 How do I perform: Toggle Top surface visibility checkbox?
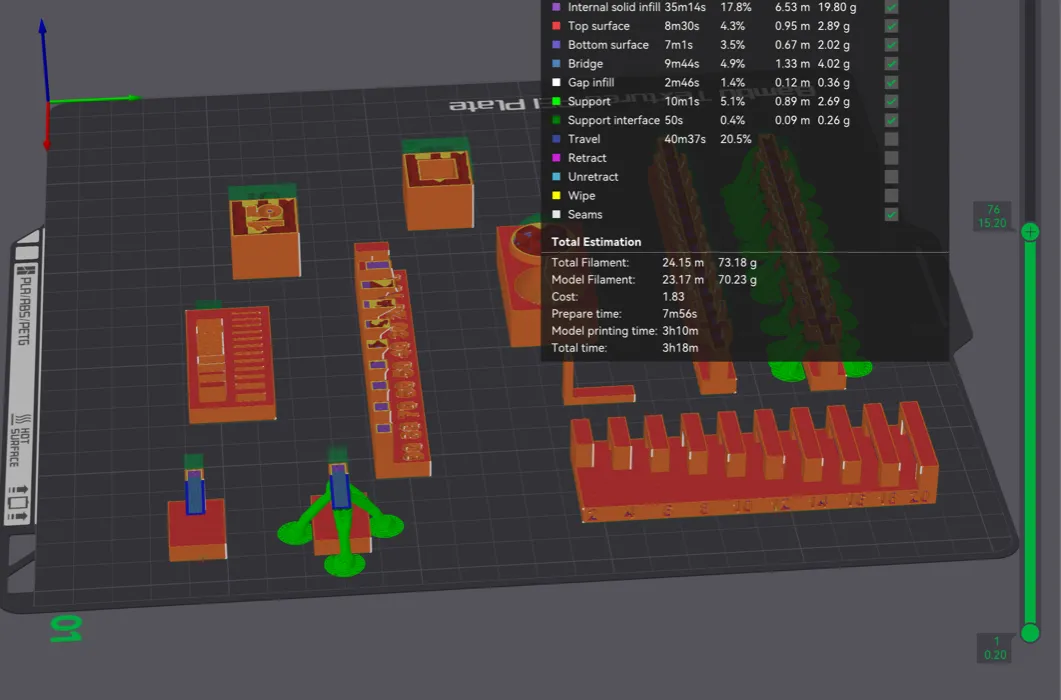pos(891,26)
